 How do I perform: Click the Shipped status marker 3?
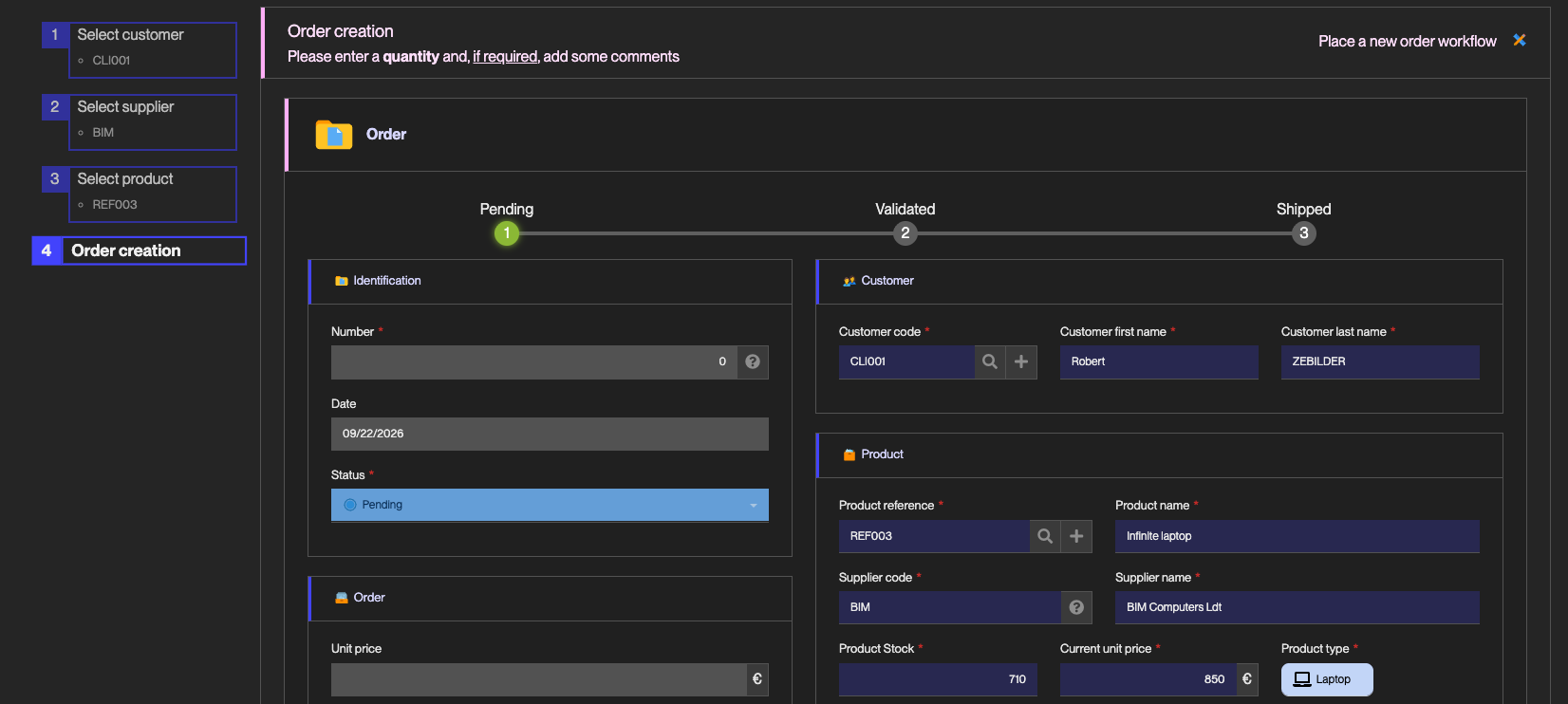tap(1304, 233)
